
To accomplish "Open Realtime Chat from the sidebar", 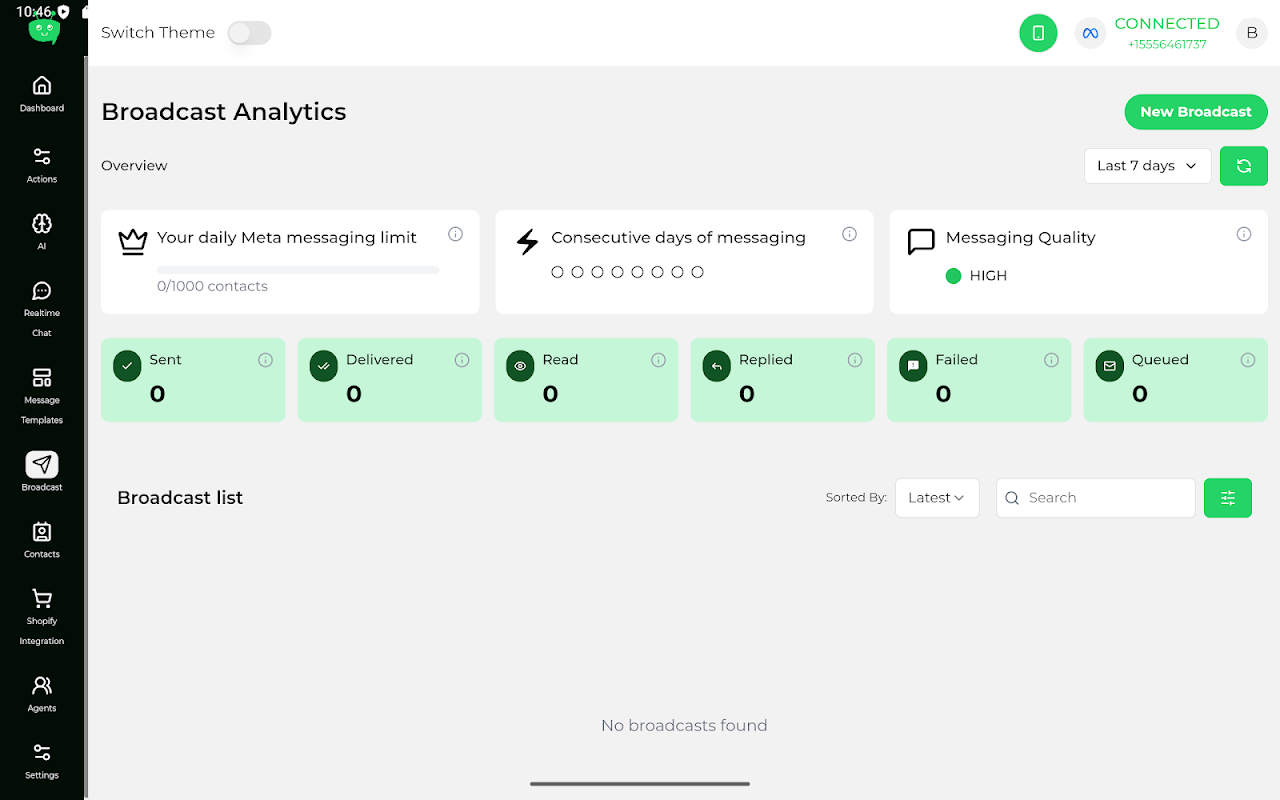I will click(41, 309).
